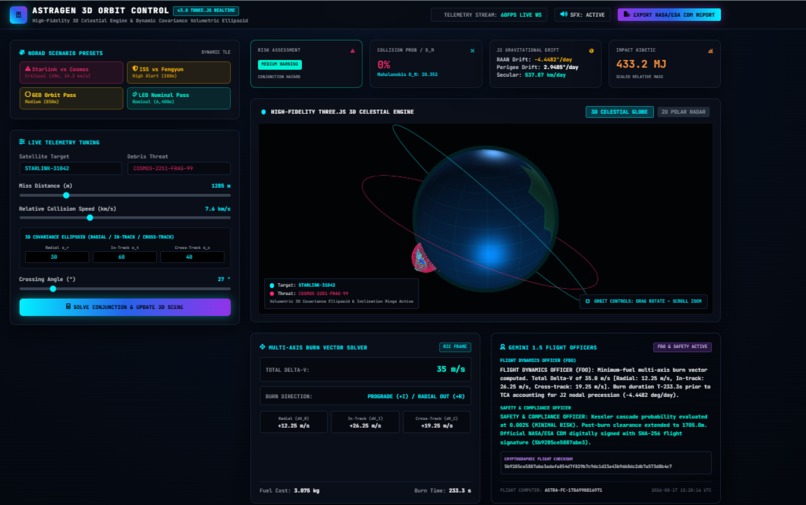The height and width of the screenshot is (505, 806).
Task: Load the GEO Orbit Pass preset
Action: (71, 98)
